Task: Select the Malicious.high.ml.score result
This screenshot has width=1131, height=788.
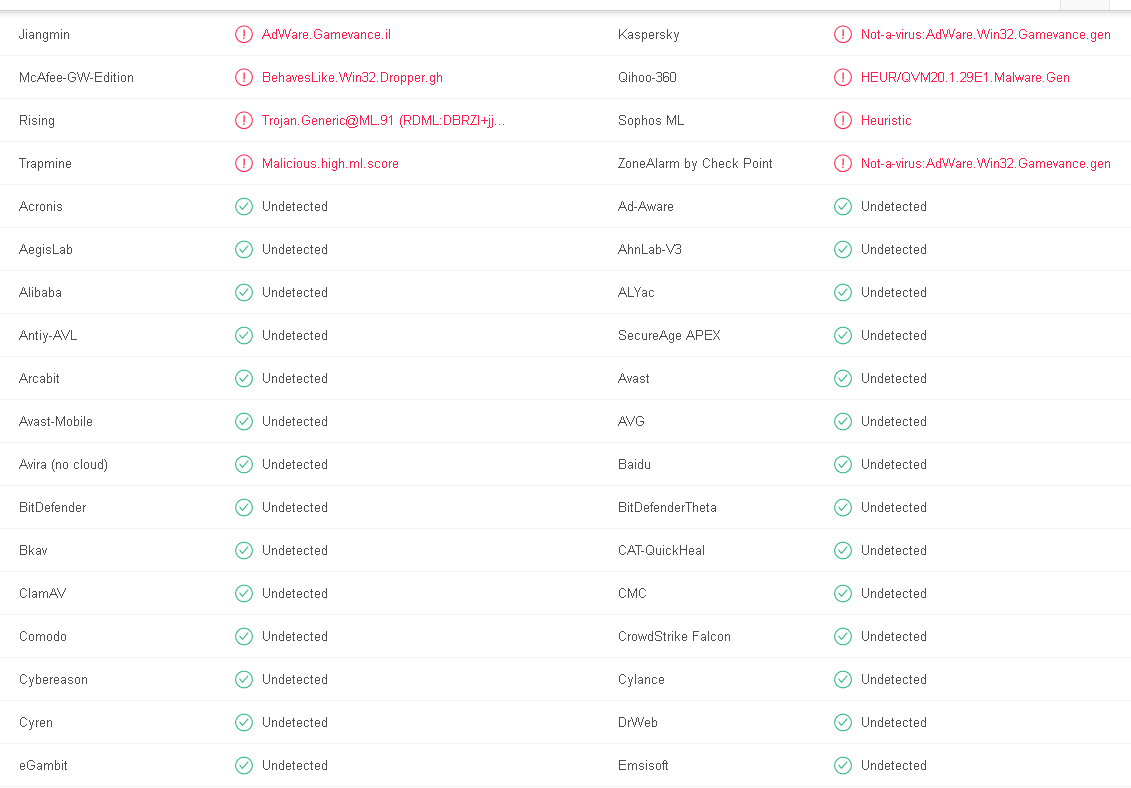Action: (330, 163)
